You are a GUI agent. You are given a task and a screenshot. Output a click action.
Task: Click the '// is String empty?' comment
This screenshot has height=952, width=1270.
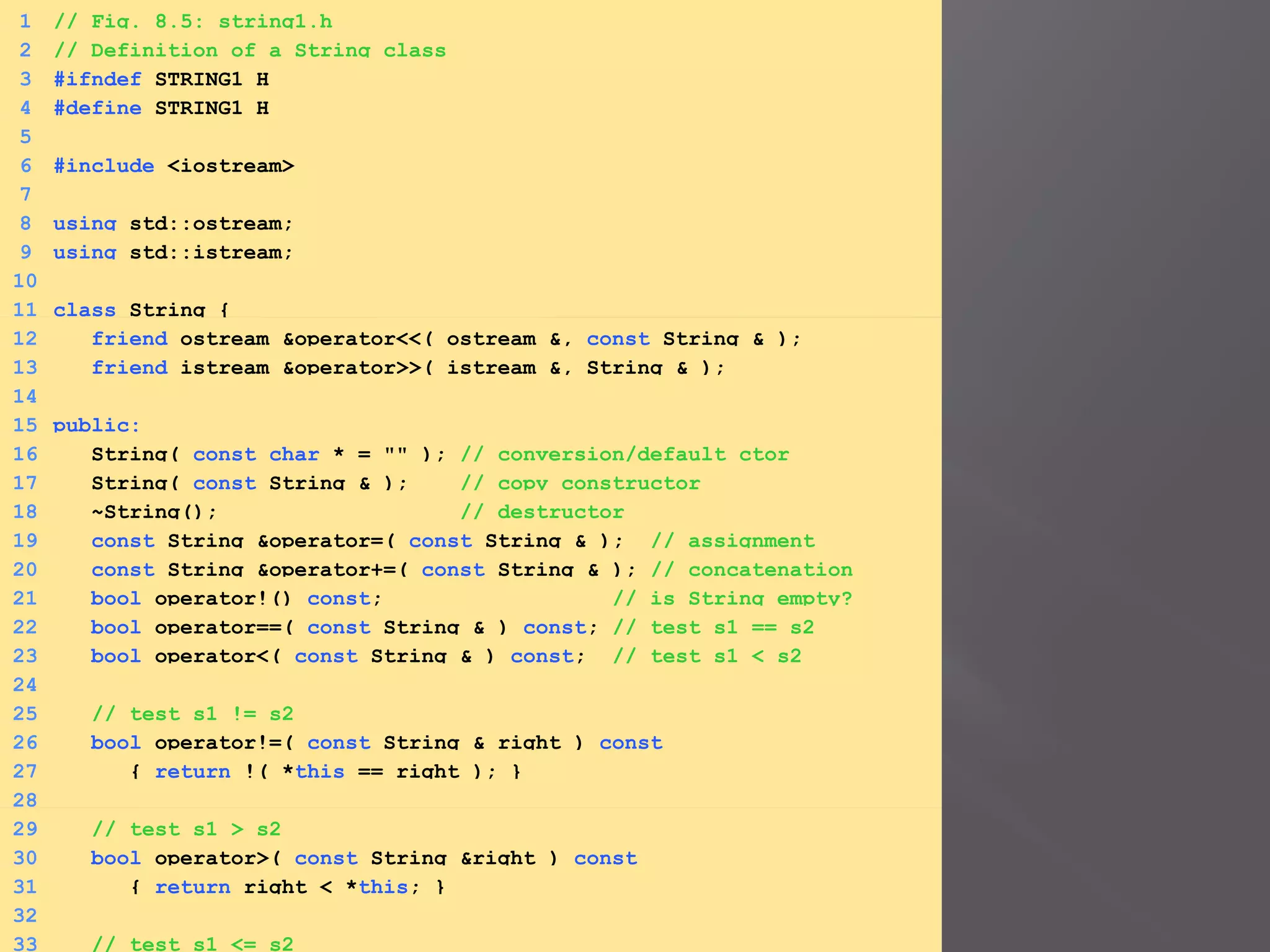coord(732,598)
